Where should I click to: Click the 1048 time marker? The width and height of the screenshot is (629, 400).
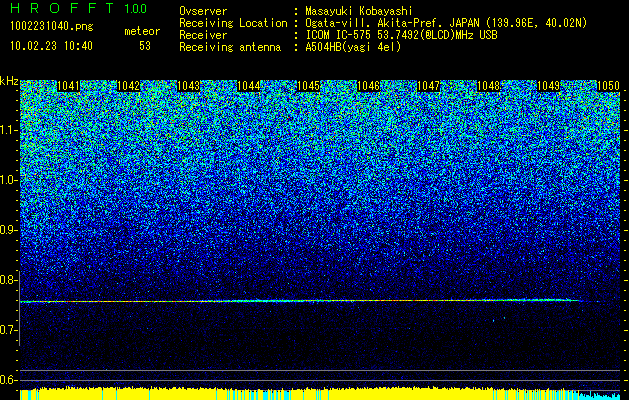coord(488,86)
